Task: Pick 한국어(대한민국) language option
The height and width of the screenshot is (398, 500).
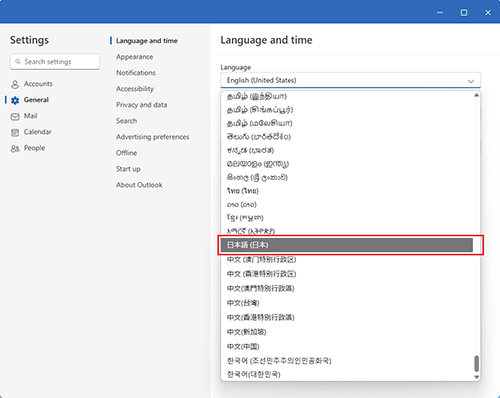Action: point(347,374)
